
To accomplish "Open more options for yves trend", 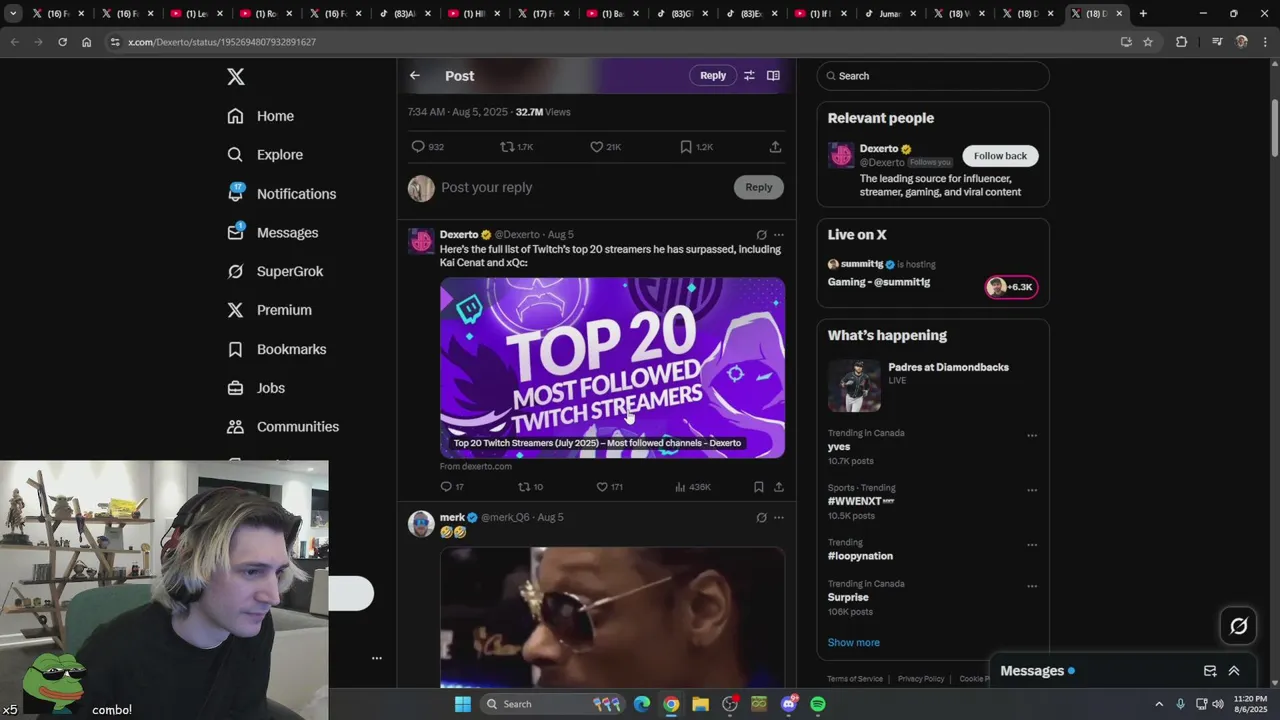I will click(x=1032, y=436).
